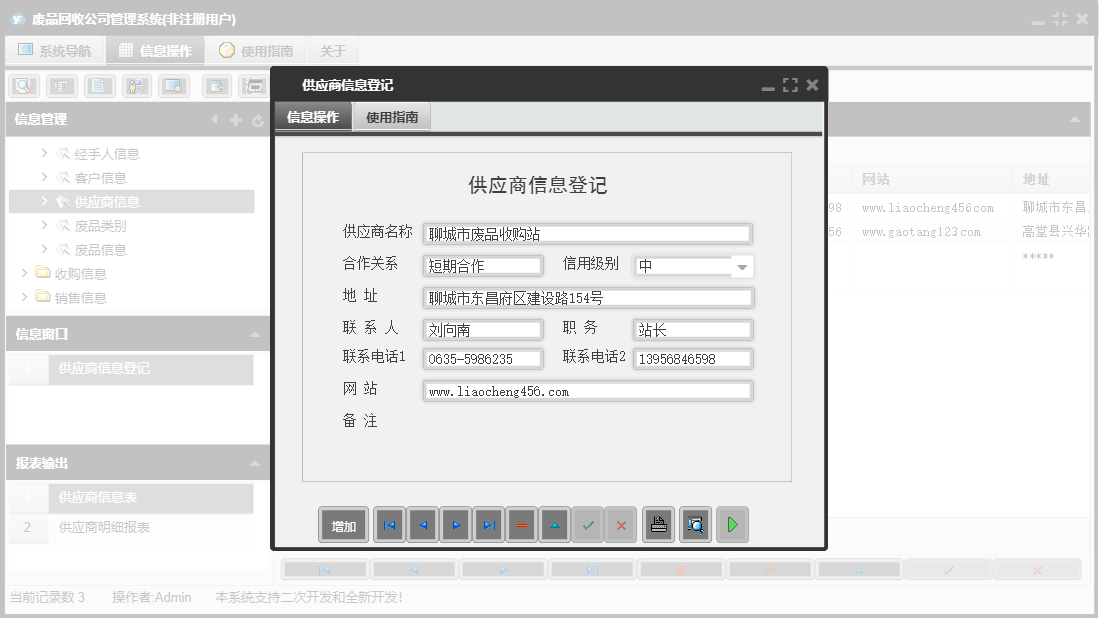The height and width of the screenshot is (618, 1099).
Task: Click inside the 供应商名称 input field
Action: (x=587, y=232)
